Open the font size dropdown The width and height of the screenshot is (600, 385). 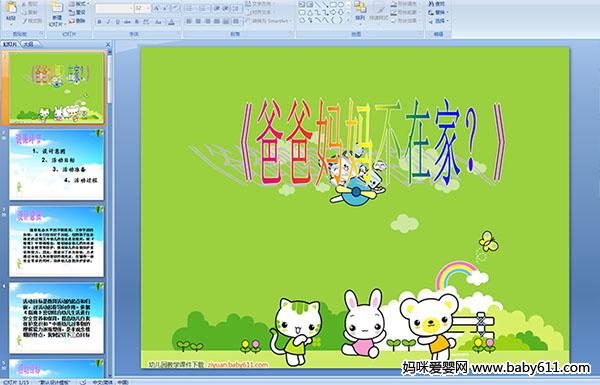pos(148,8)
